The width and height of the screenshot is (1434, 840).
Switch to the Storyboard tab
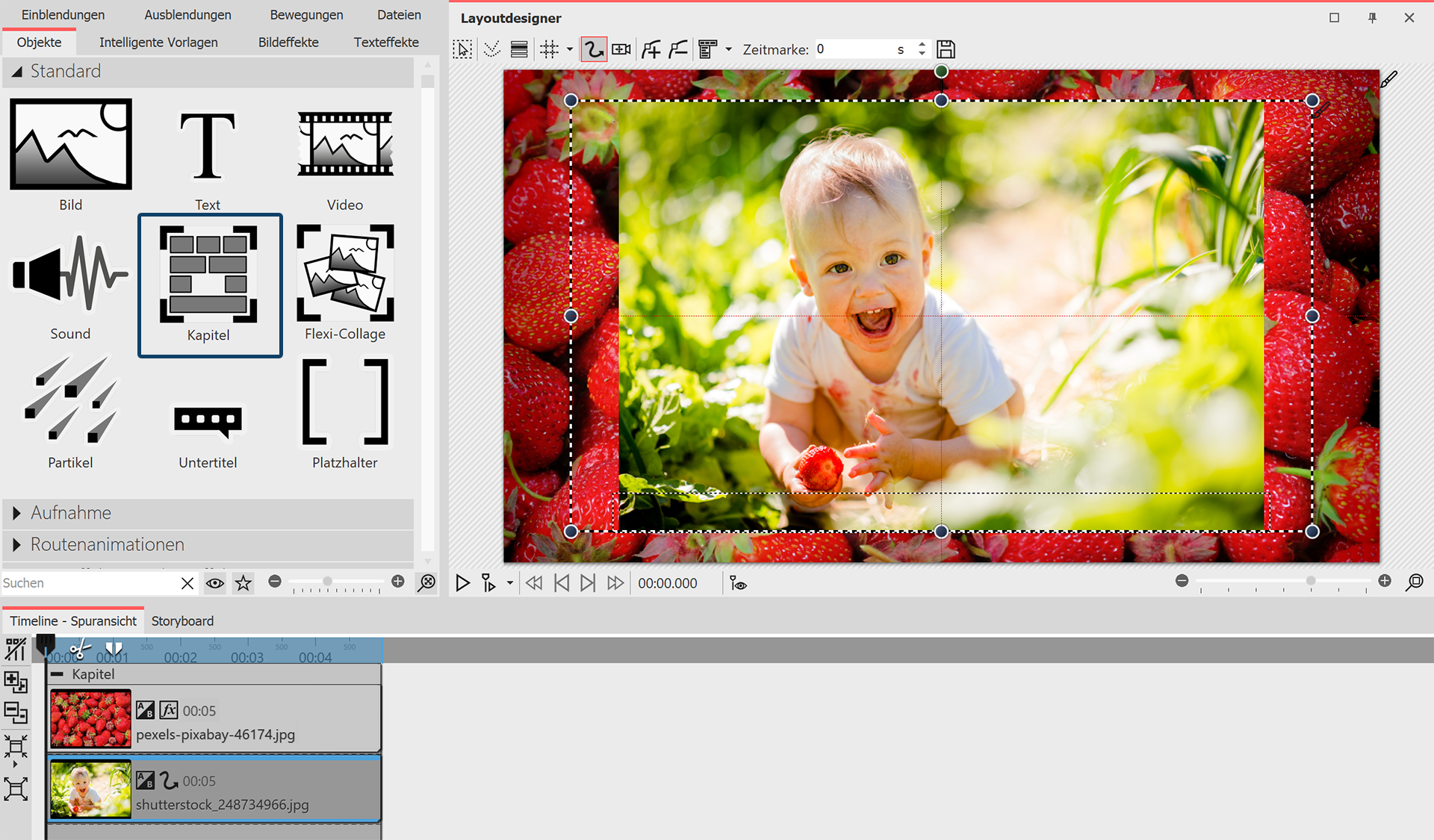pos(181,620)
